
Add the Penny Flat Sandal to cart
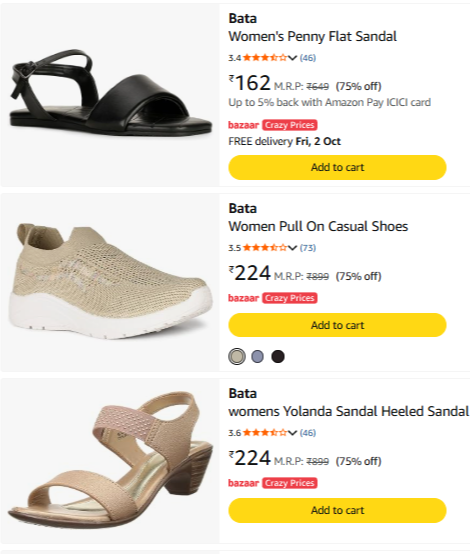click(x=337, y=167)
